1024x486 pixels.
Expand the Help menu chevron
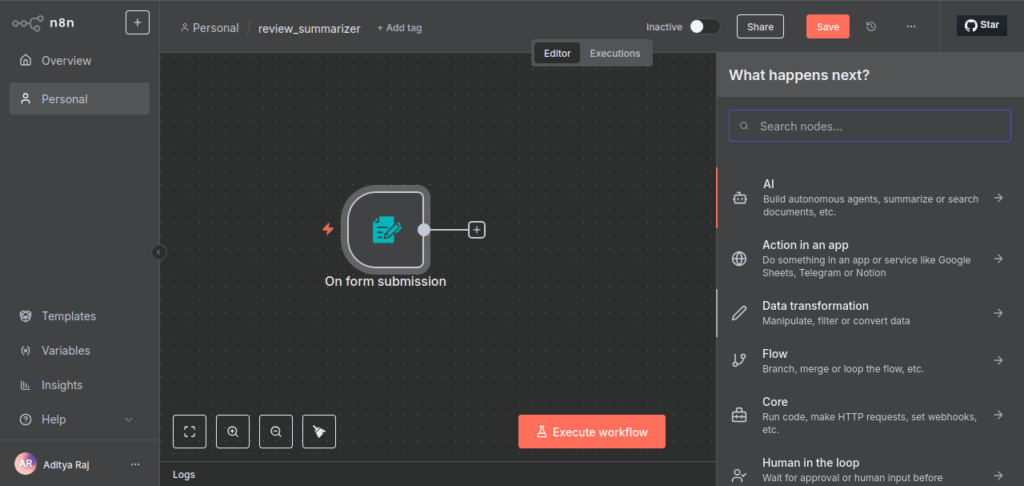pos(128,420)
